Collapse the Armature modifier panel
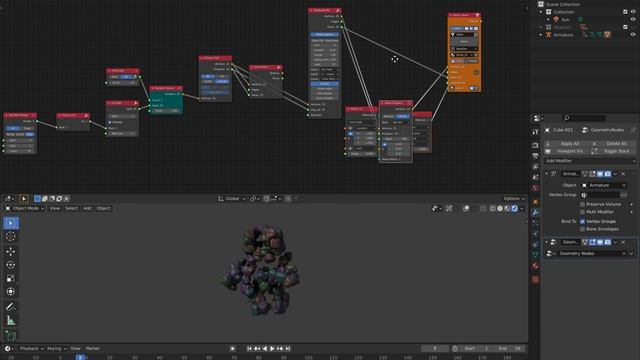Viewport: 640px width, 360px height. click(547, 174)
